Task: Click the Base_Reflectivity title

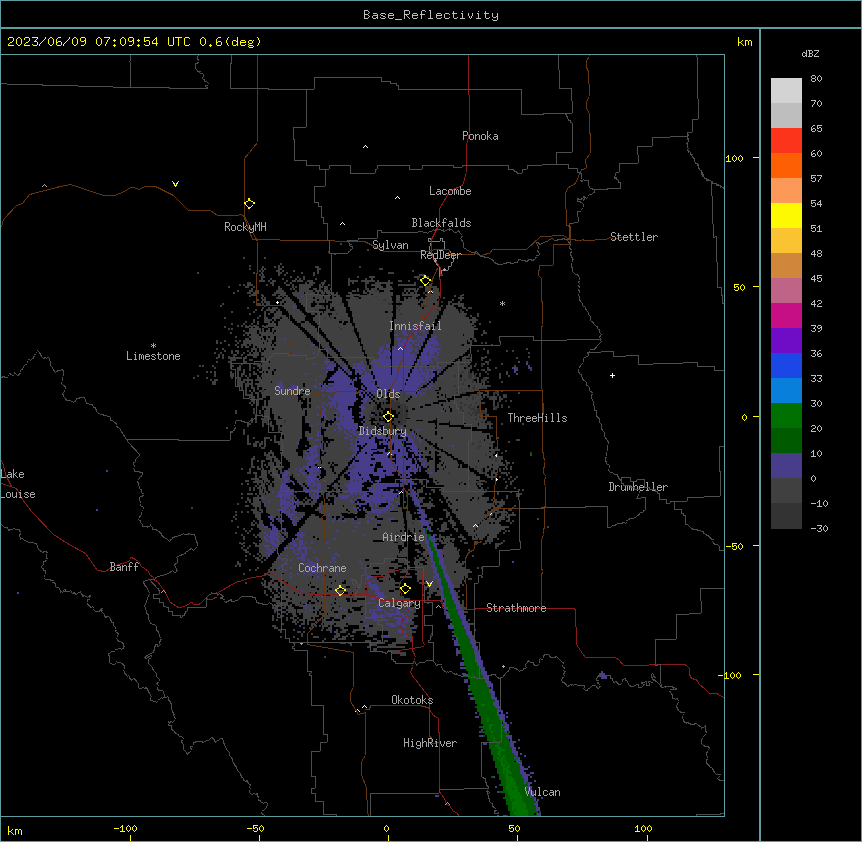Action: tap(431, 15)
